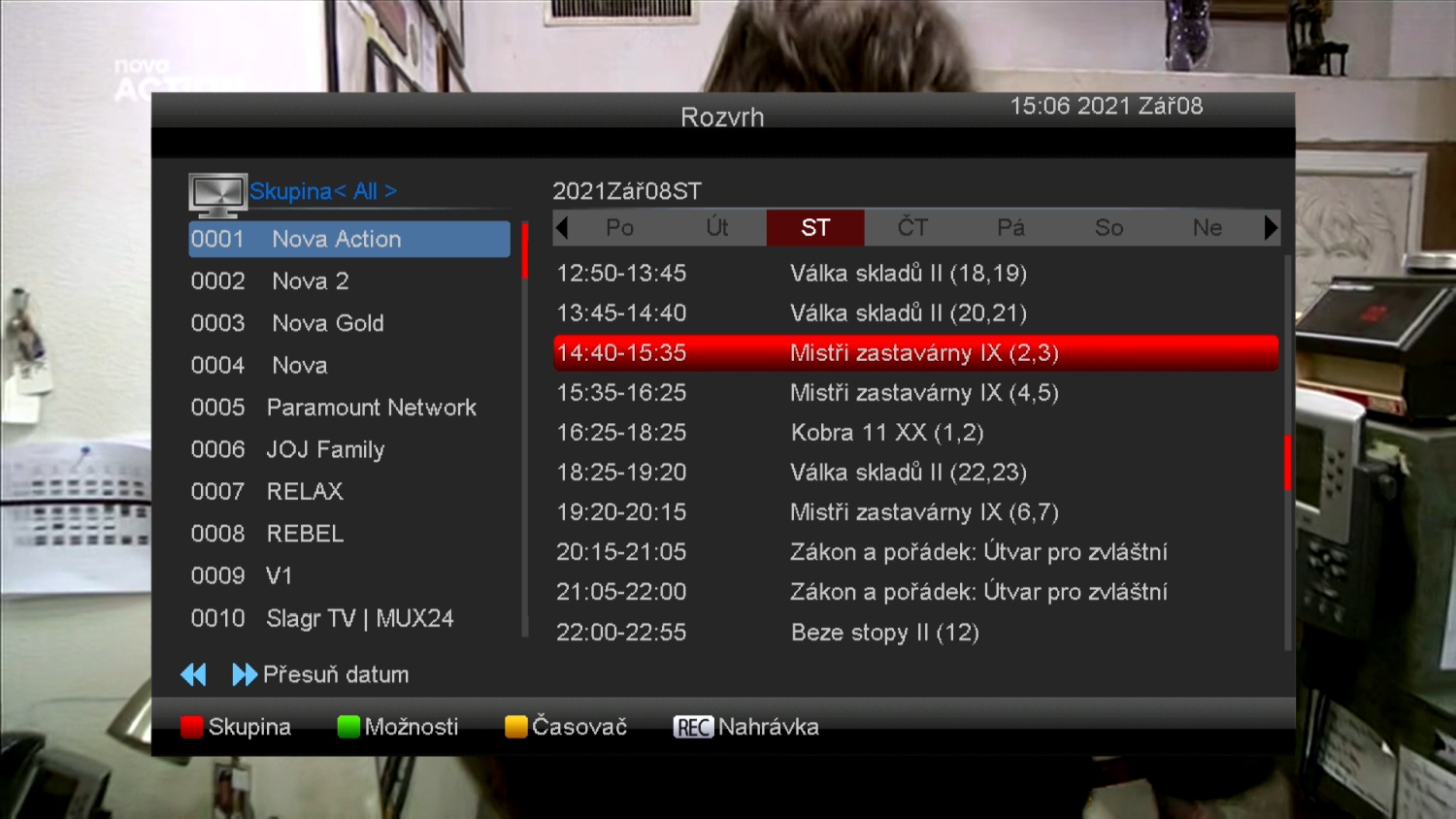Select channel 0008 REBEL
1456x819 pixels.
349,535
